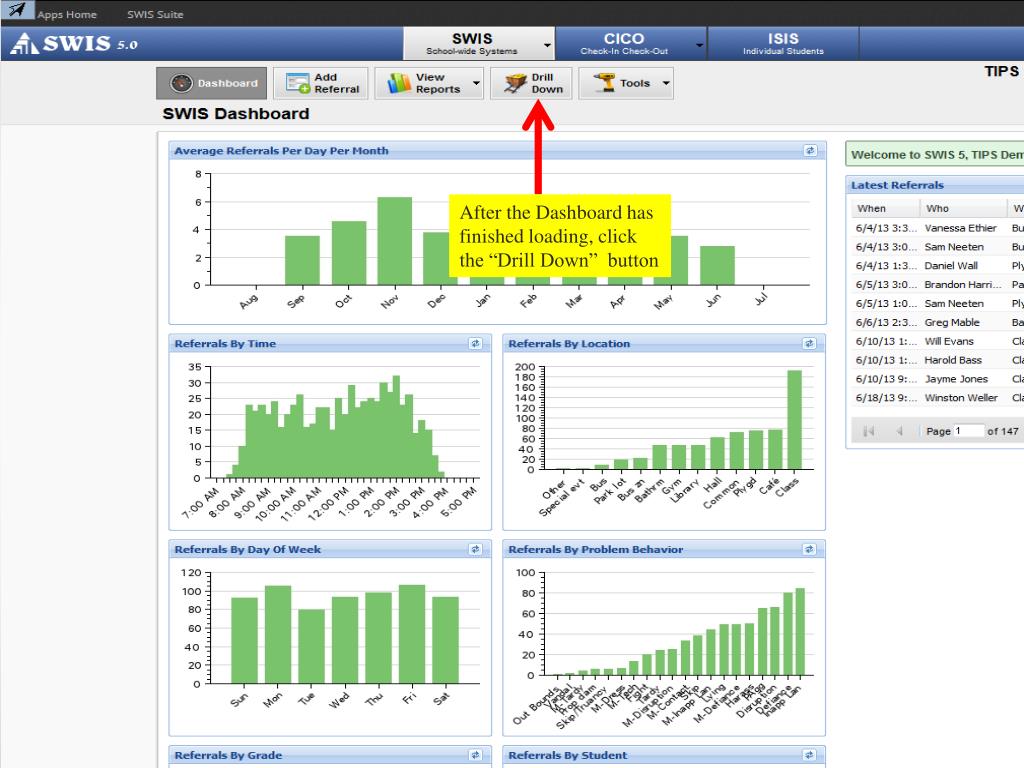Click the Latest Referrals panel title
1024x768 pixels.
pyautogui.click(x=897, y=185)
